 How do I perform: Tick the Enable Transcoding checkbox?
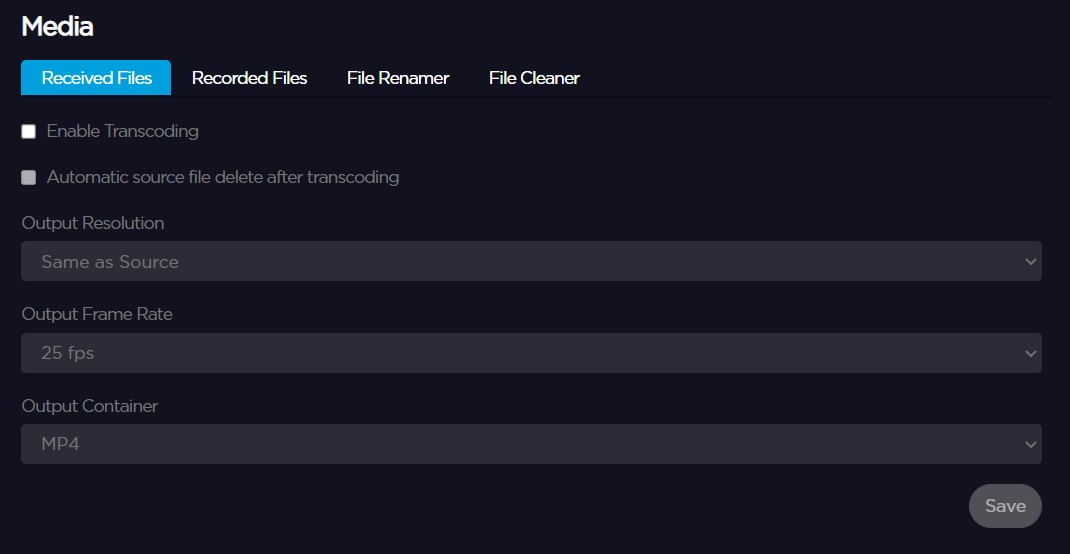pos(29,131)
